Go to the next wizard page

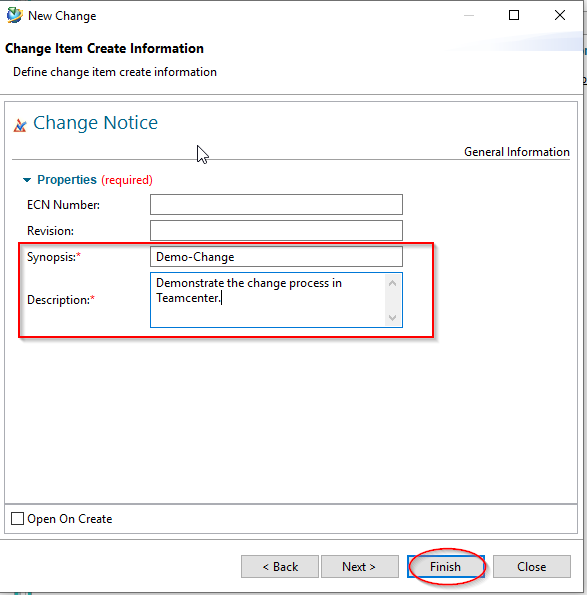(x=360, y=567)
